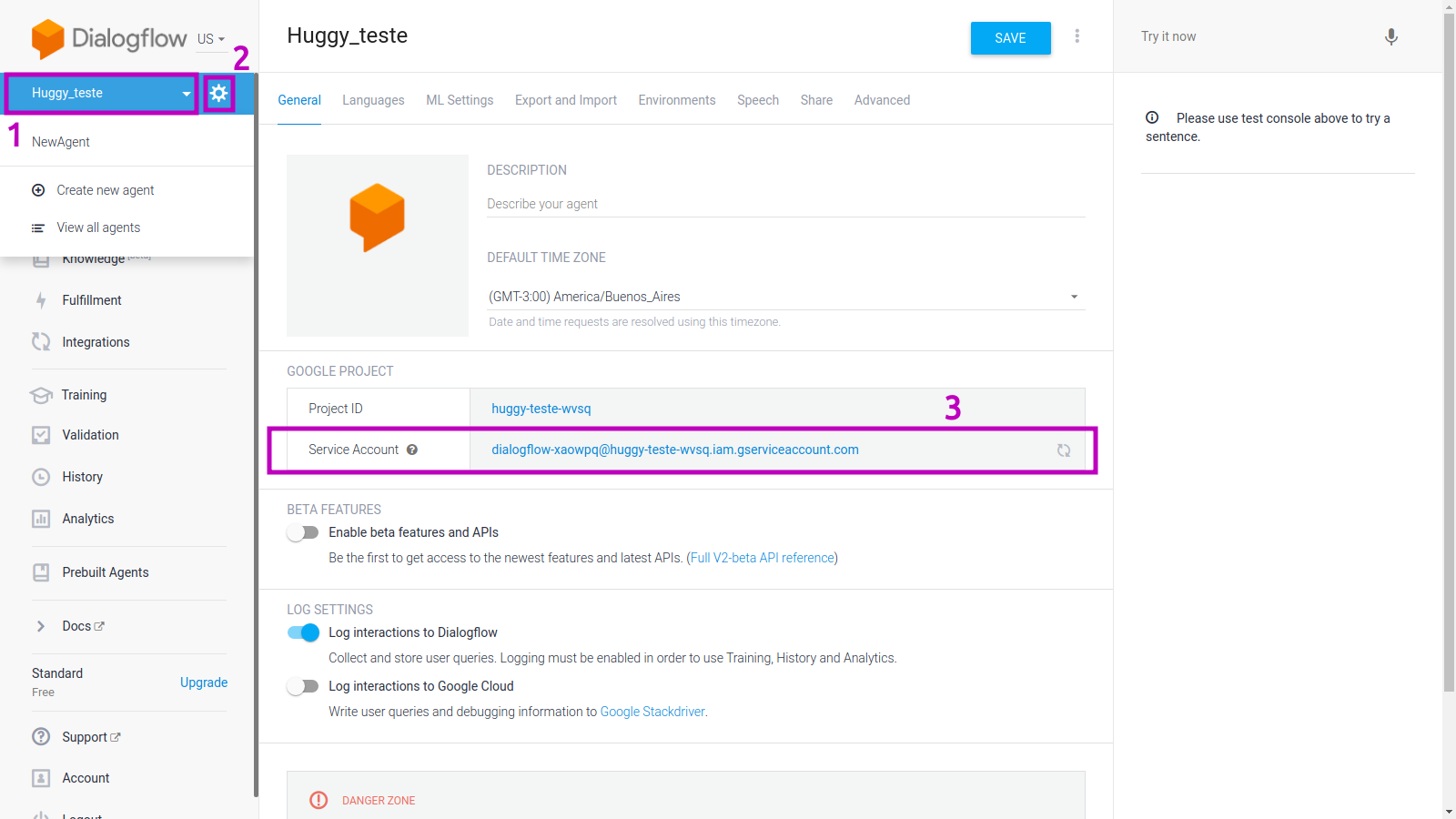Image resolution: width=1456 pixels, height=819 pixels.
Task: Open Full V2-beta API reference link
Action: (x=763, y=558)
